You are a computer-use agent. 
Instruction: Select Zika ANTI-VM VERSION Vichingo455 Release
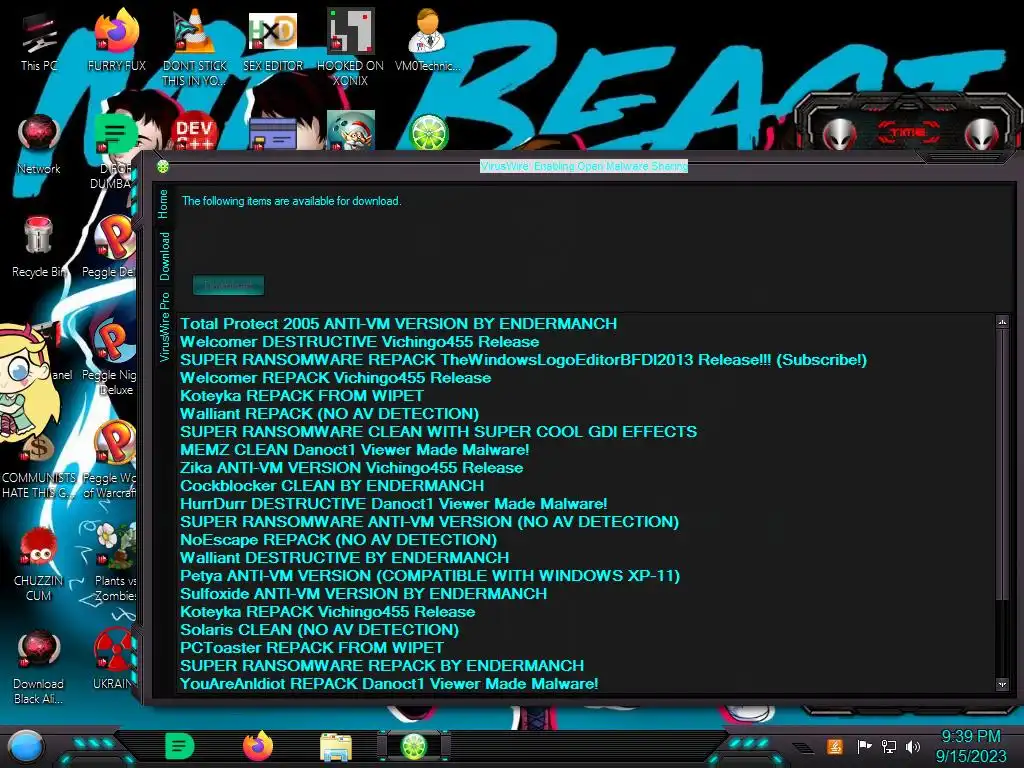tap(351, 468)
